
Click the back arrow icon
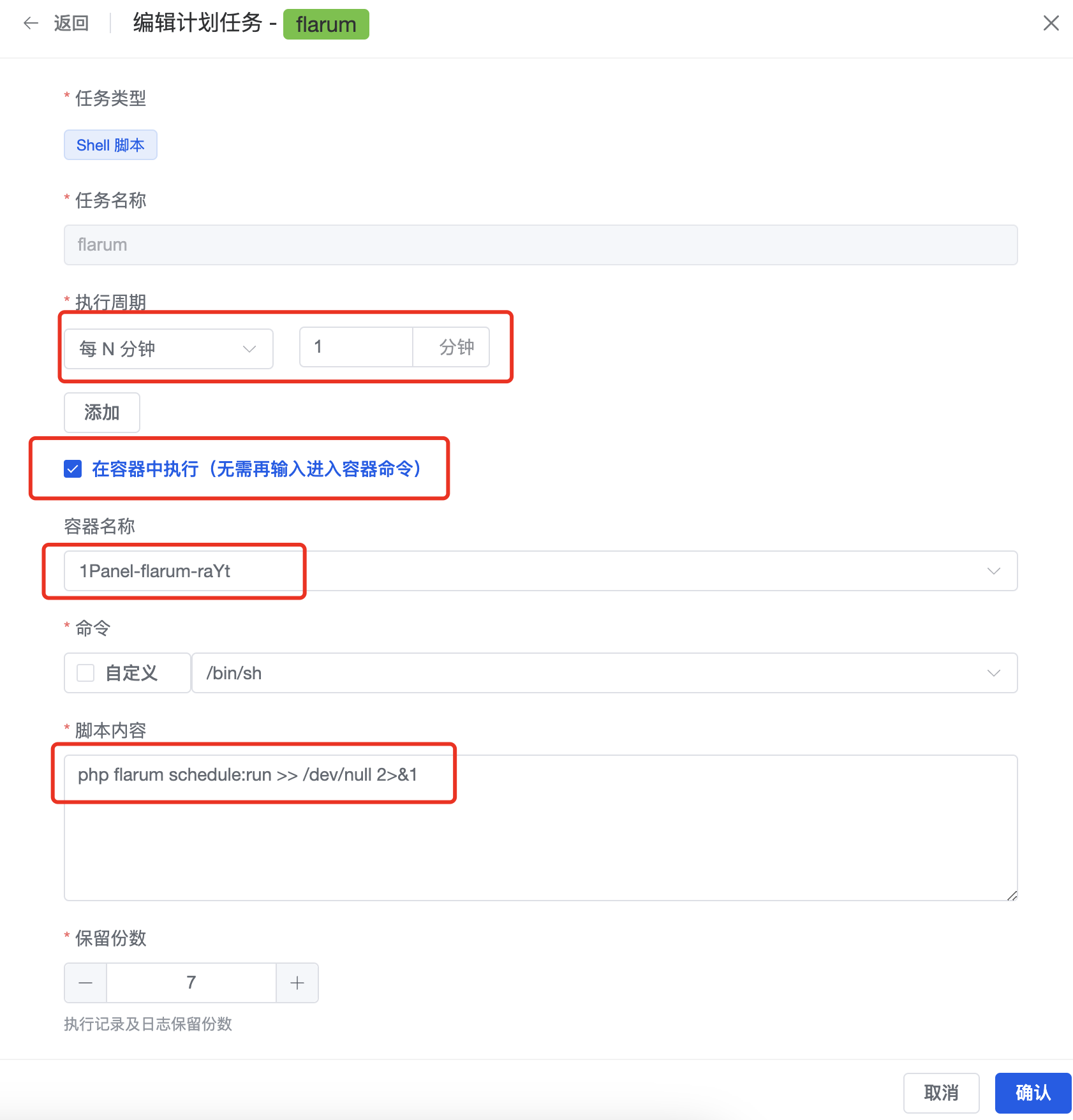(31, 24)
